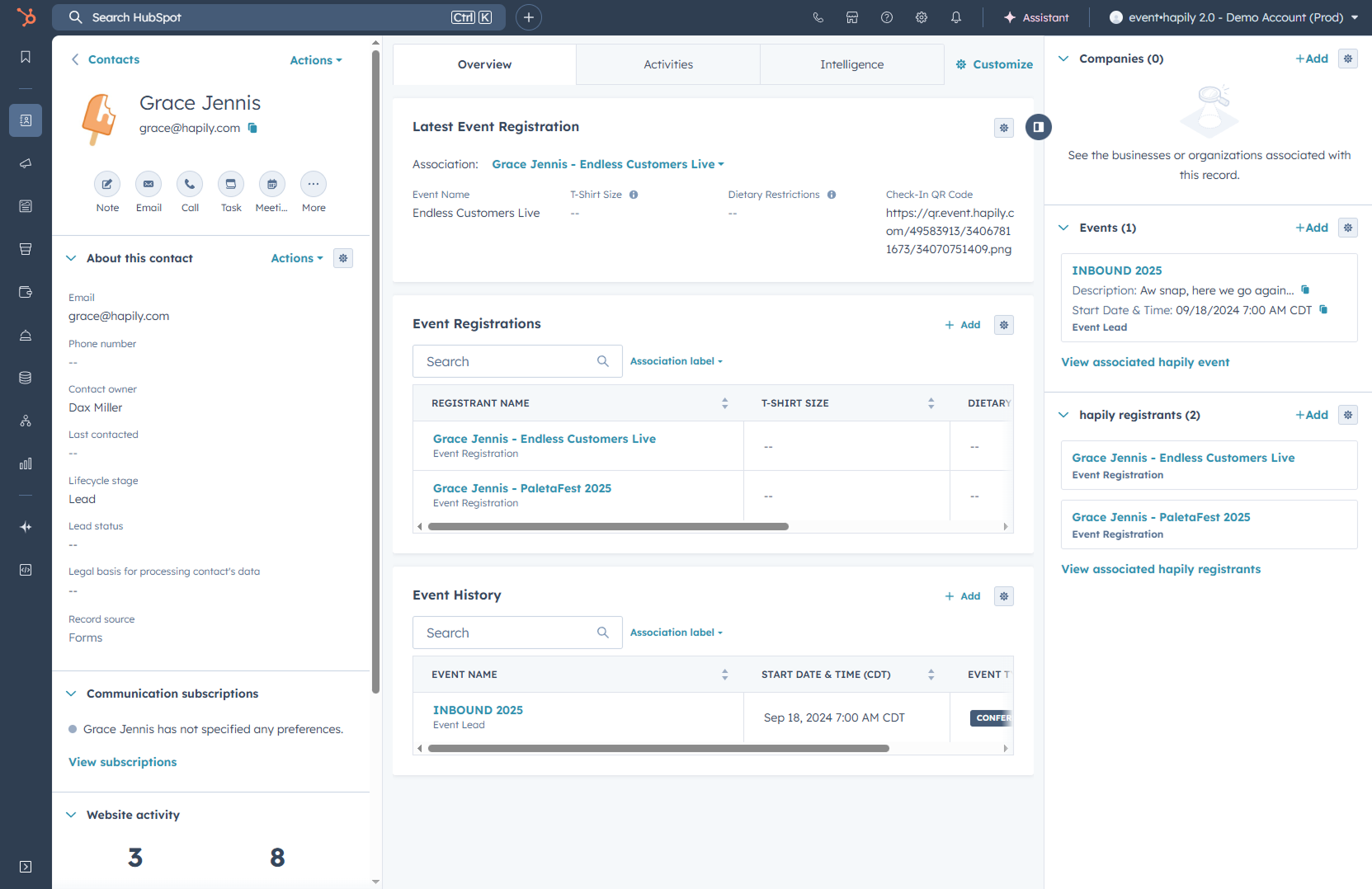Click Customize tabs link

(994, 64)
